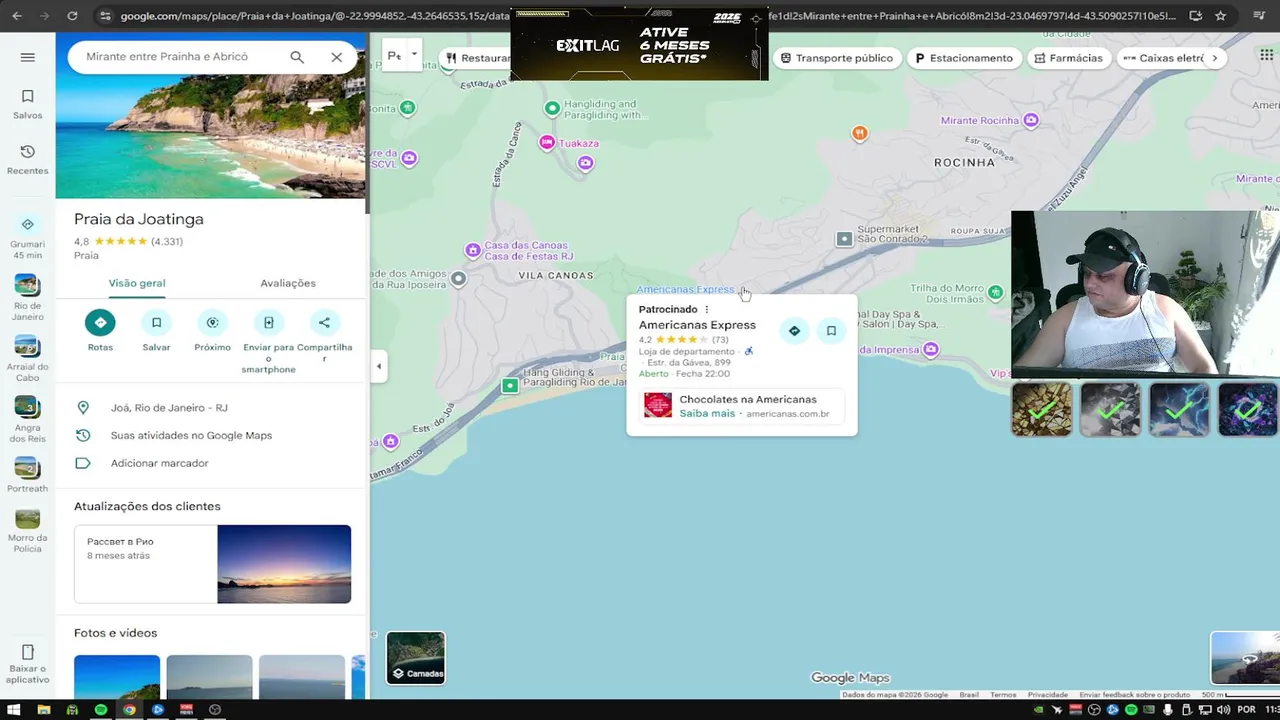Click Hangliding and Paragliding green marker
The height and width of the screenshot is (720, 1280).
552,108
